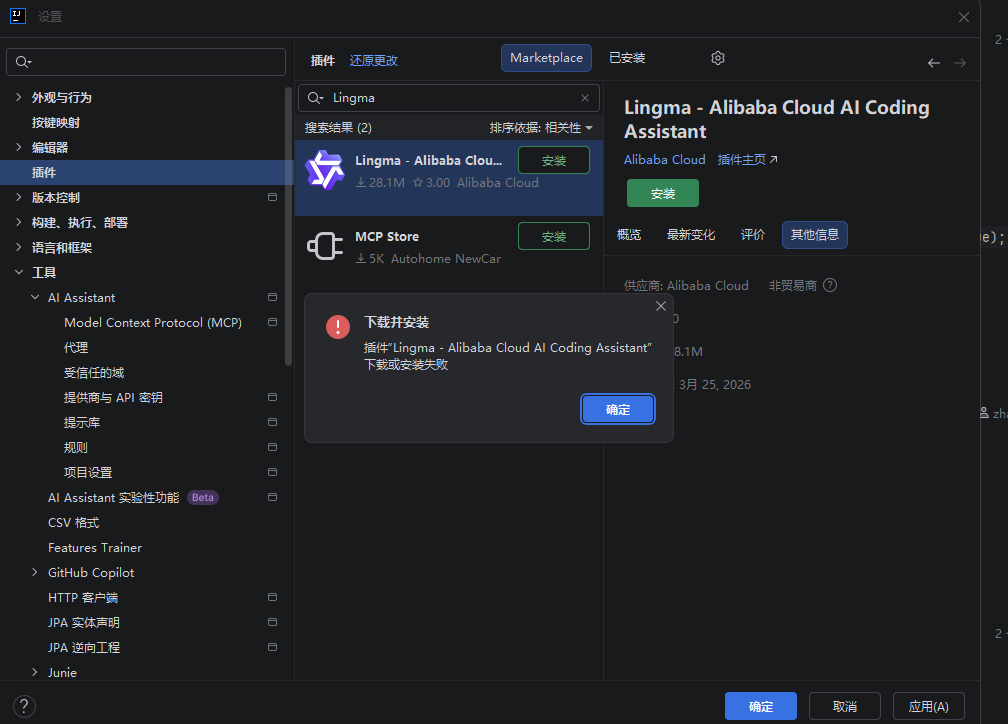Image resolution: width=1008 pixels, height=724 pixels.
Task: Expand the 构建、执行、部署 node
Action: 19,222
